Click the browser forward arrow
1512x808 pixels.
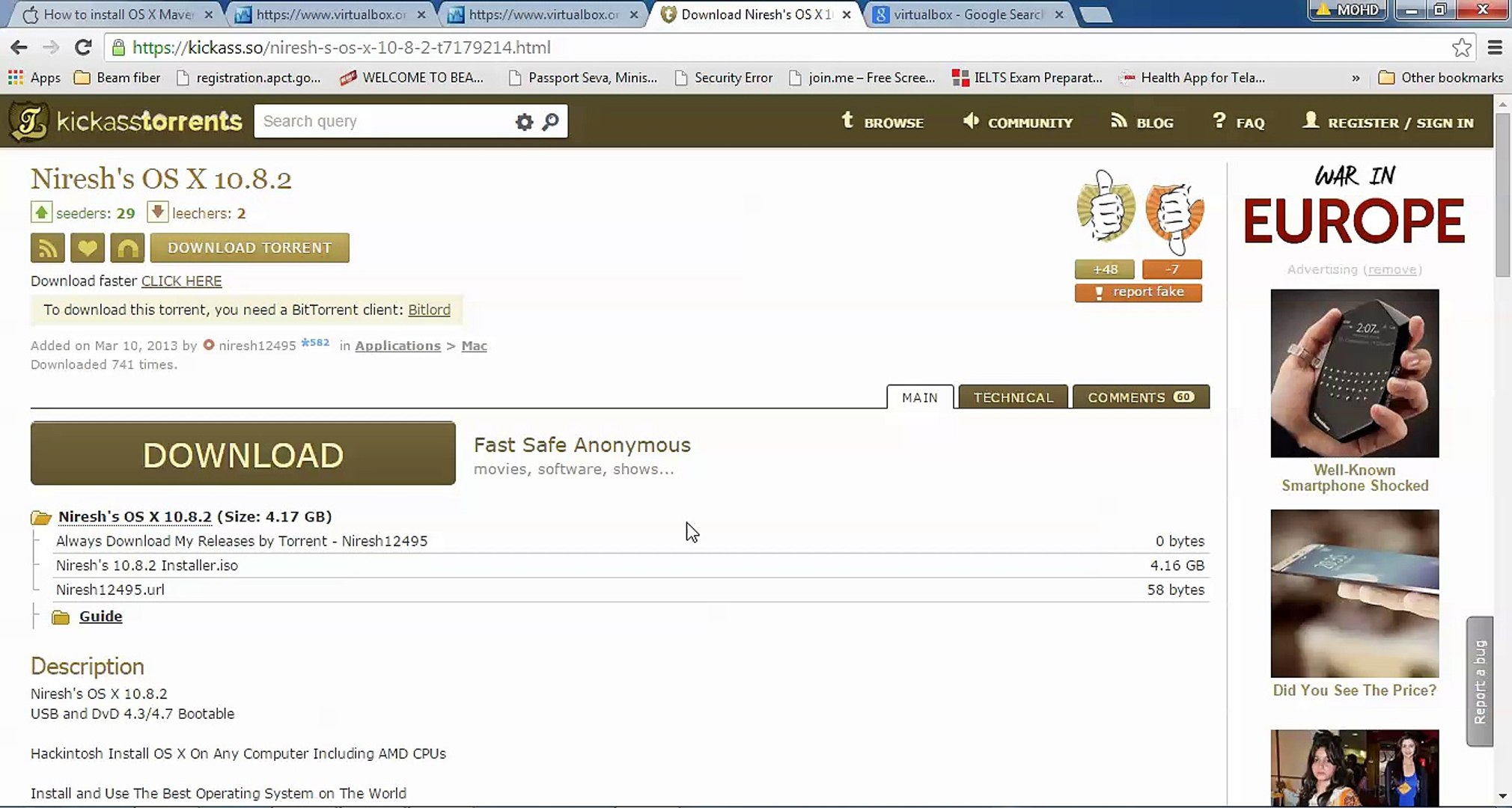51,48
